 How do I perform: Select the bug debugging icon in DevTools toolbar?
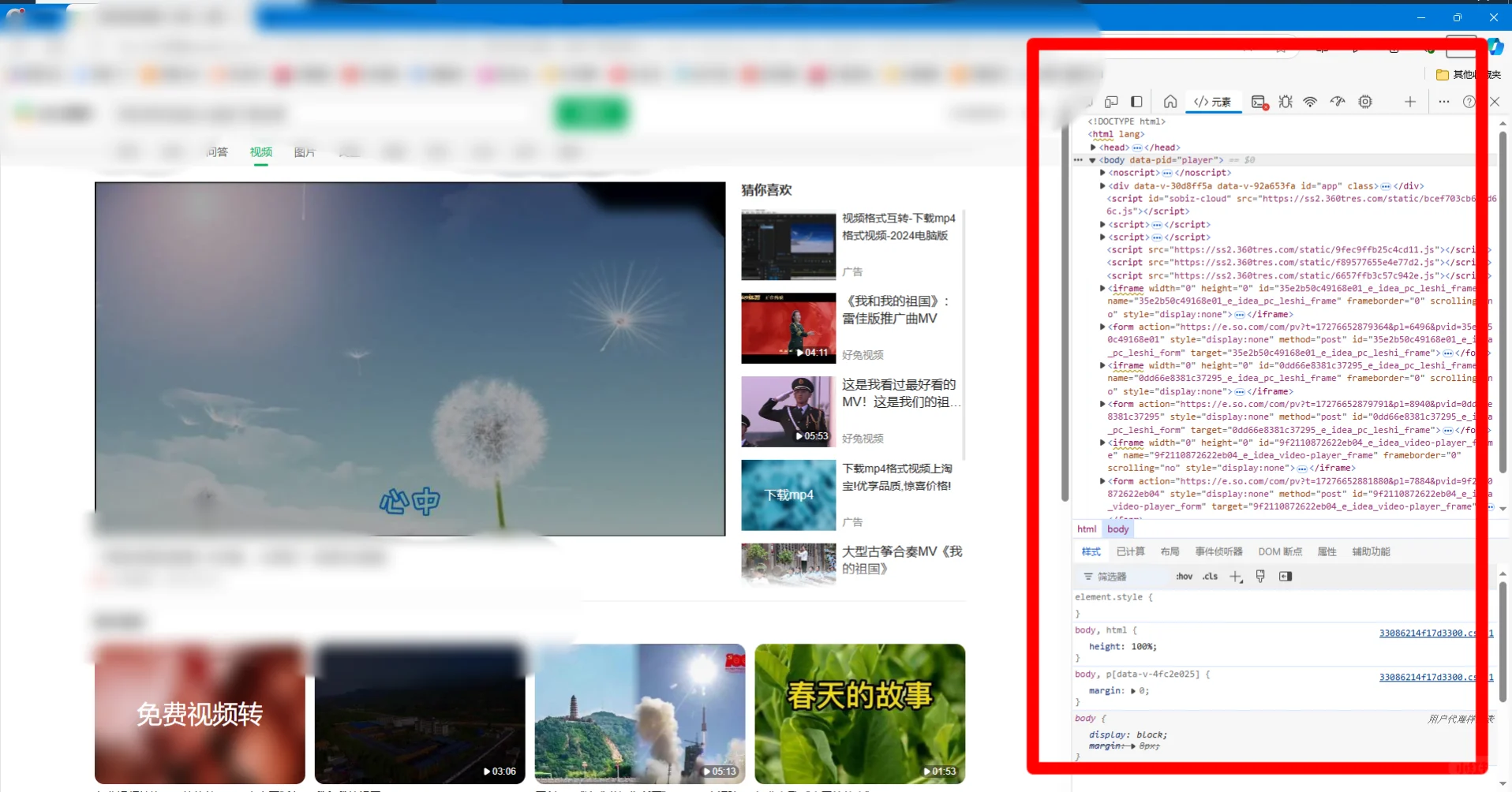1286,102
